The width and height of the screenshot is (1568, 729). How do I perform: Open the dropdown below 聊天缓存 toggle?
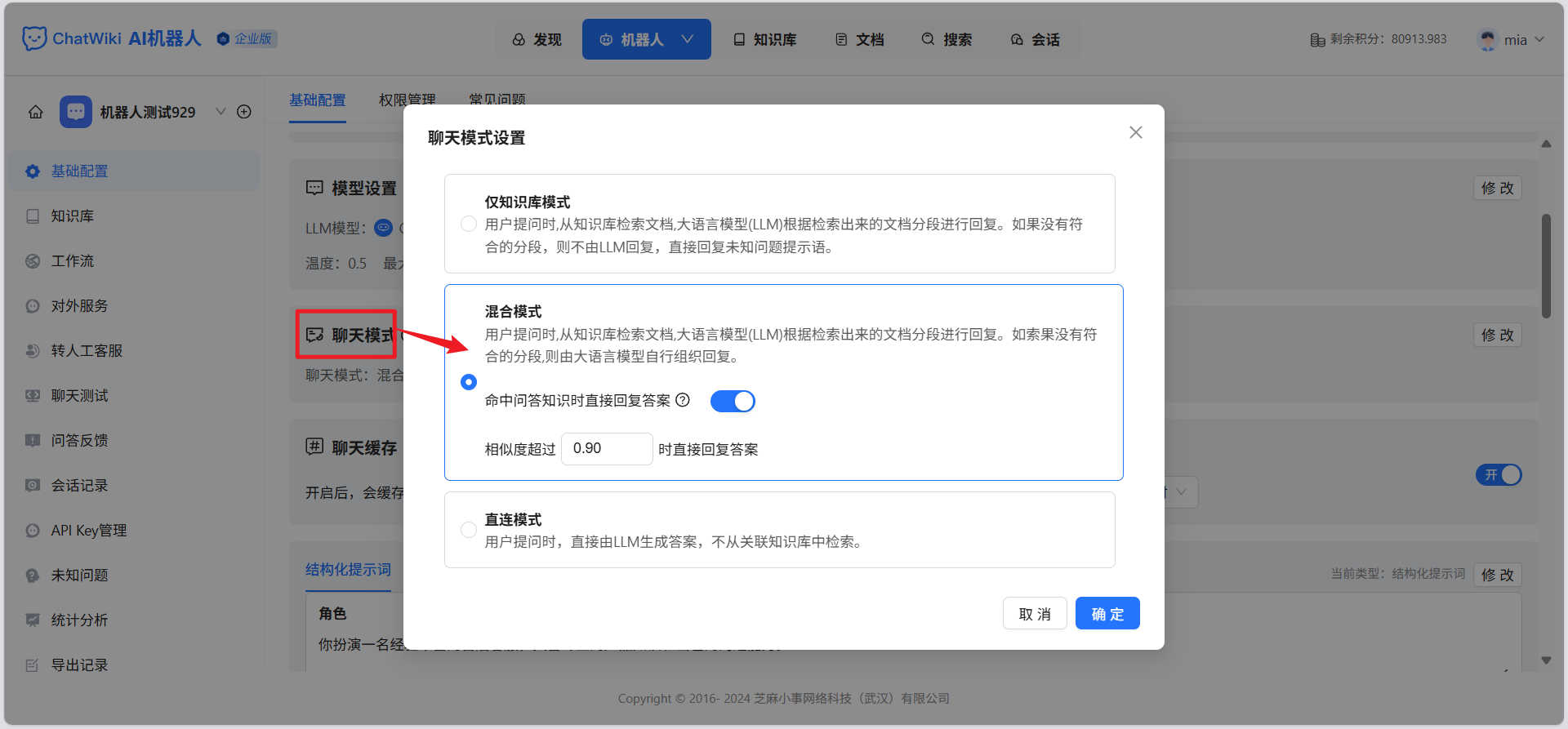[1180, 492]
